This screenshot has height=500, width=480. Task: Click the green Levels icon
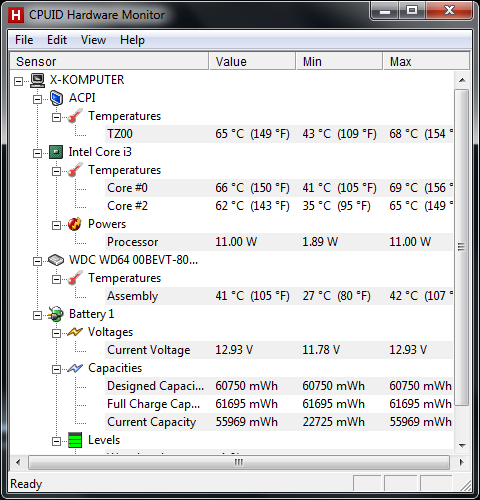tap(75, 440)
